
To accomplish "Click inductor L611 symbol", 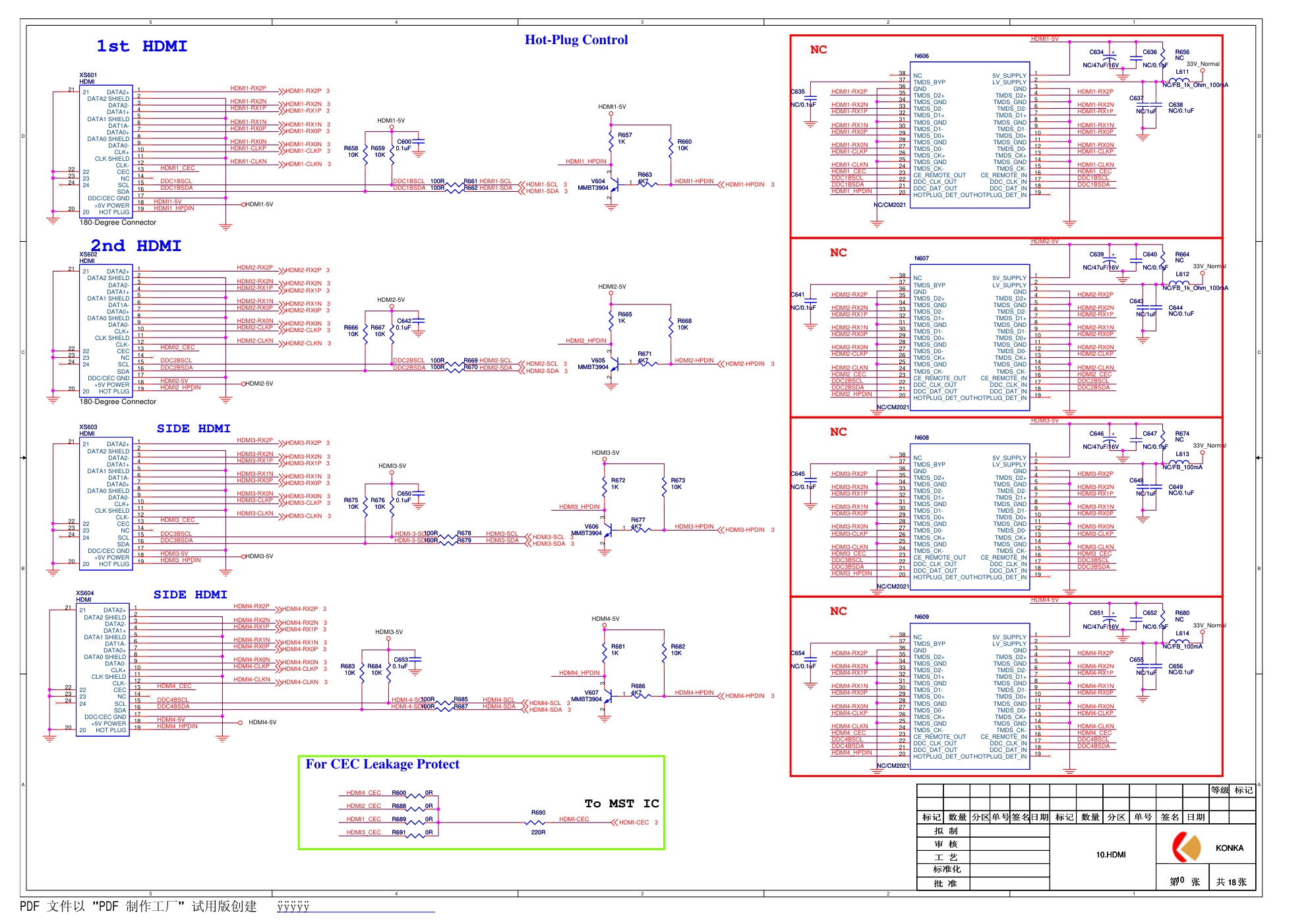I will (1179, 80).
